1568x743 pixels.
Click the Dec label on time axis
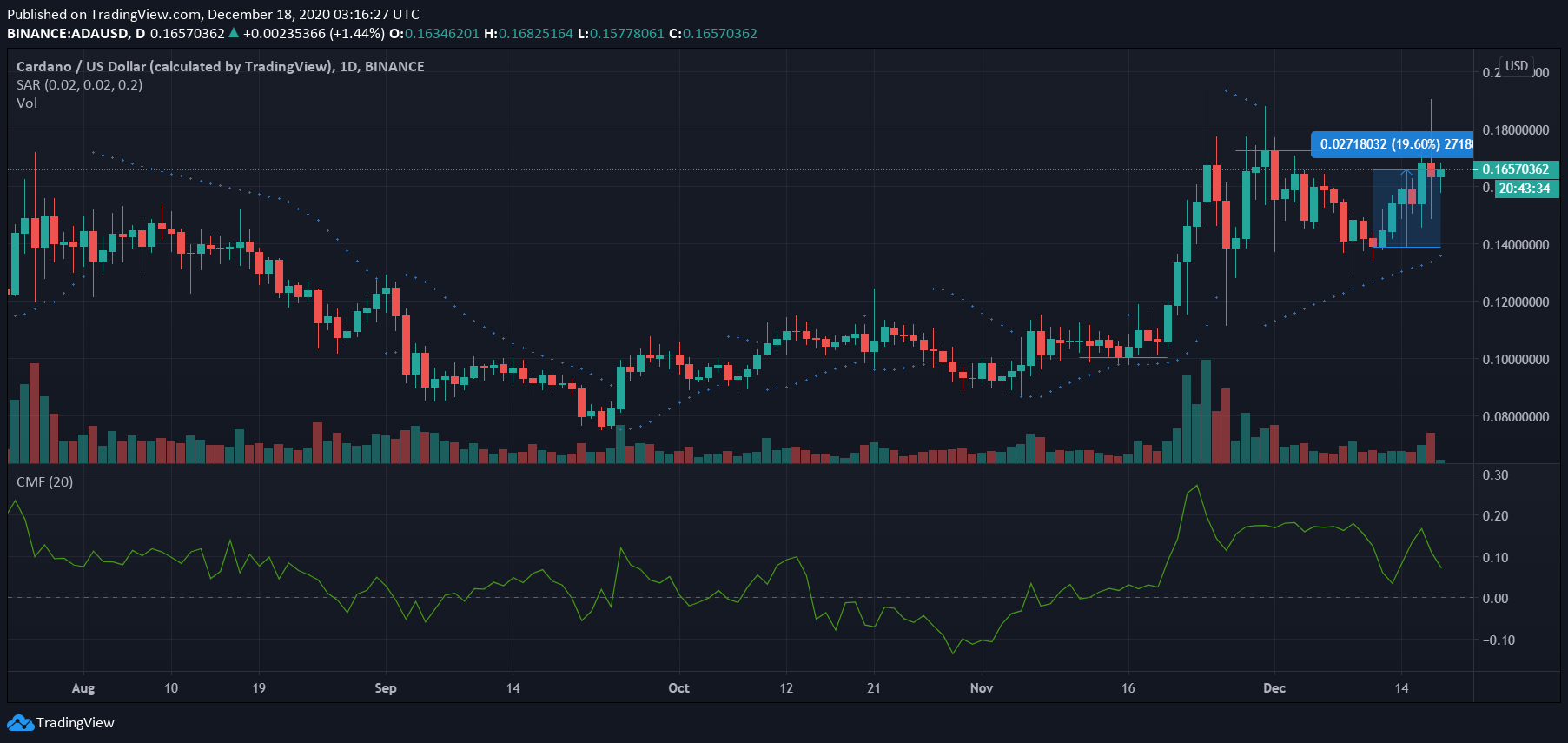(1274, 688)
